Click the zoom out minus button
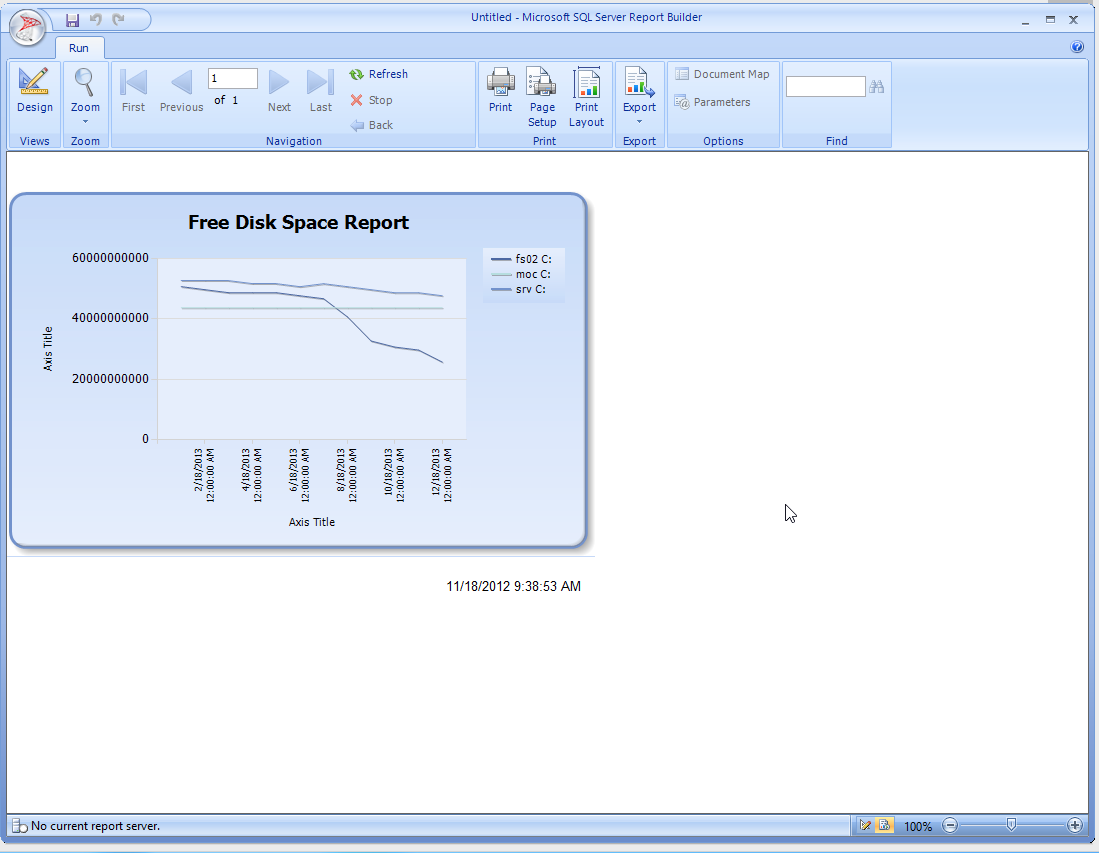The width and height of the screenshot is (1099, 853). point(950,826)
